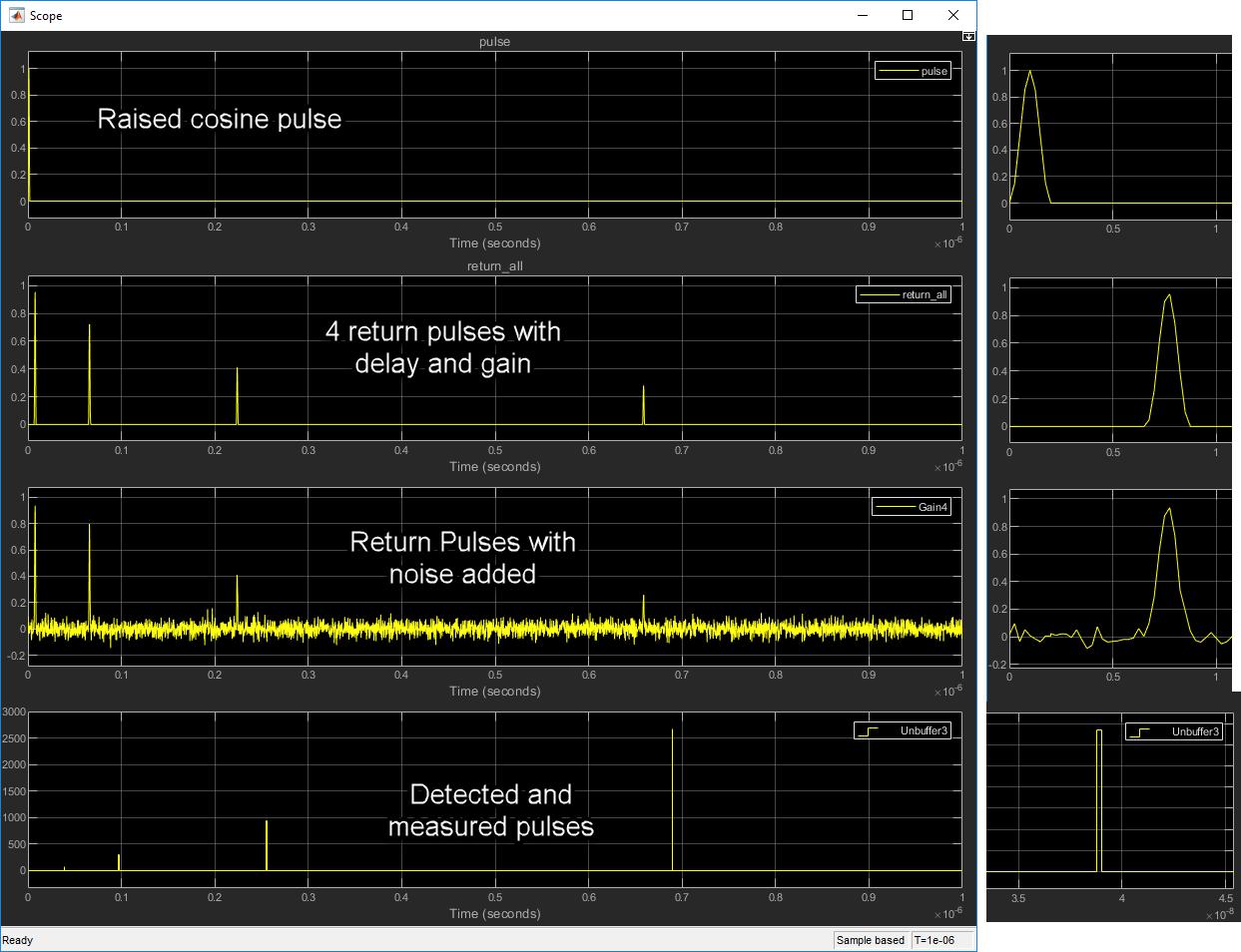Select the pulse legend entry
The height and width of the screenshot is (952, 1241).
(914, 71)
